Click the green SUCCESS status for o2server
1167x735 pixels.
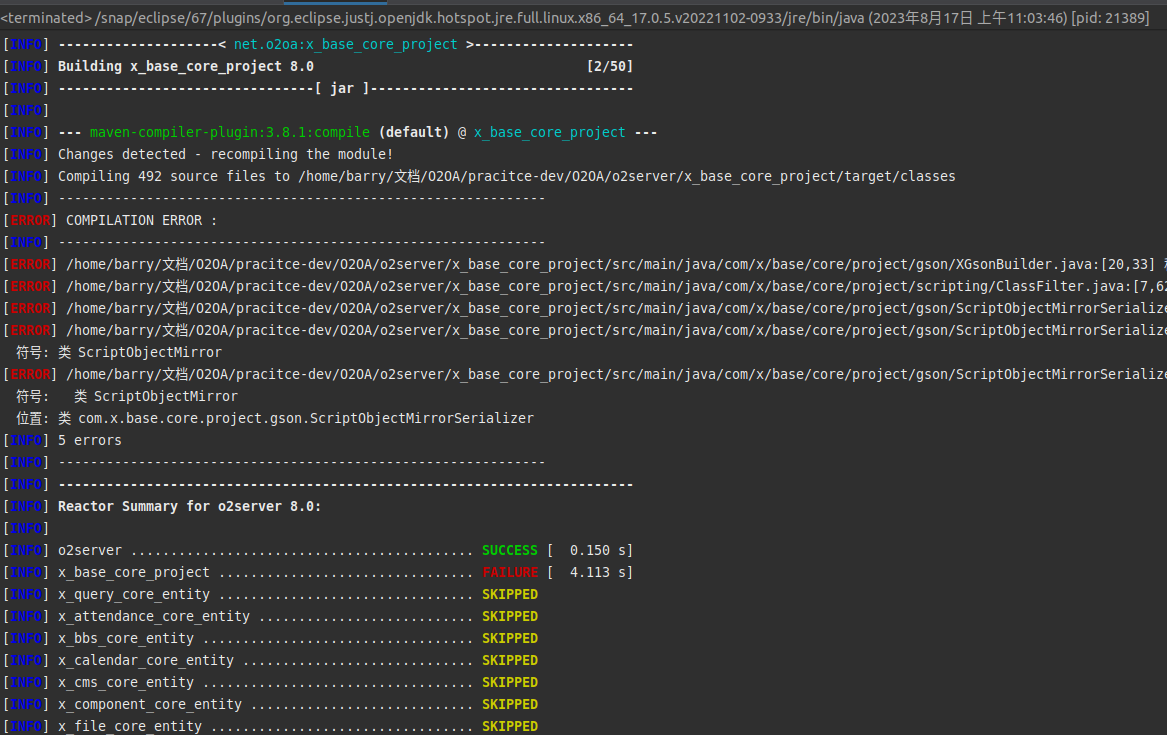[509, 550]
